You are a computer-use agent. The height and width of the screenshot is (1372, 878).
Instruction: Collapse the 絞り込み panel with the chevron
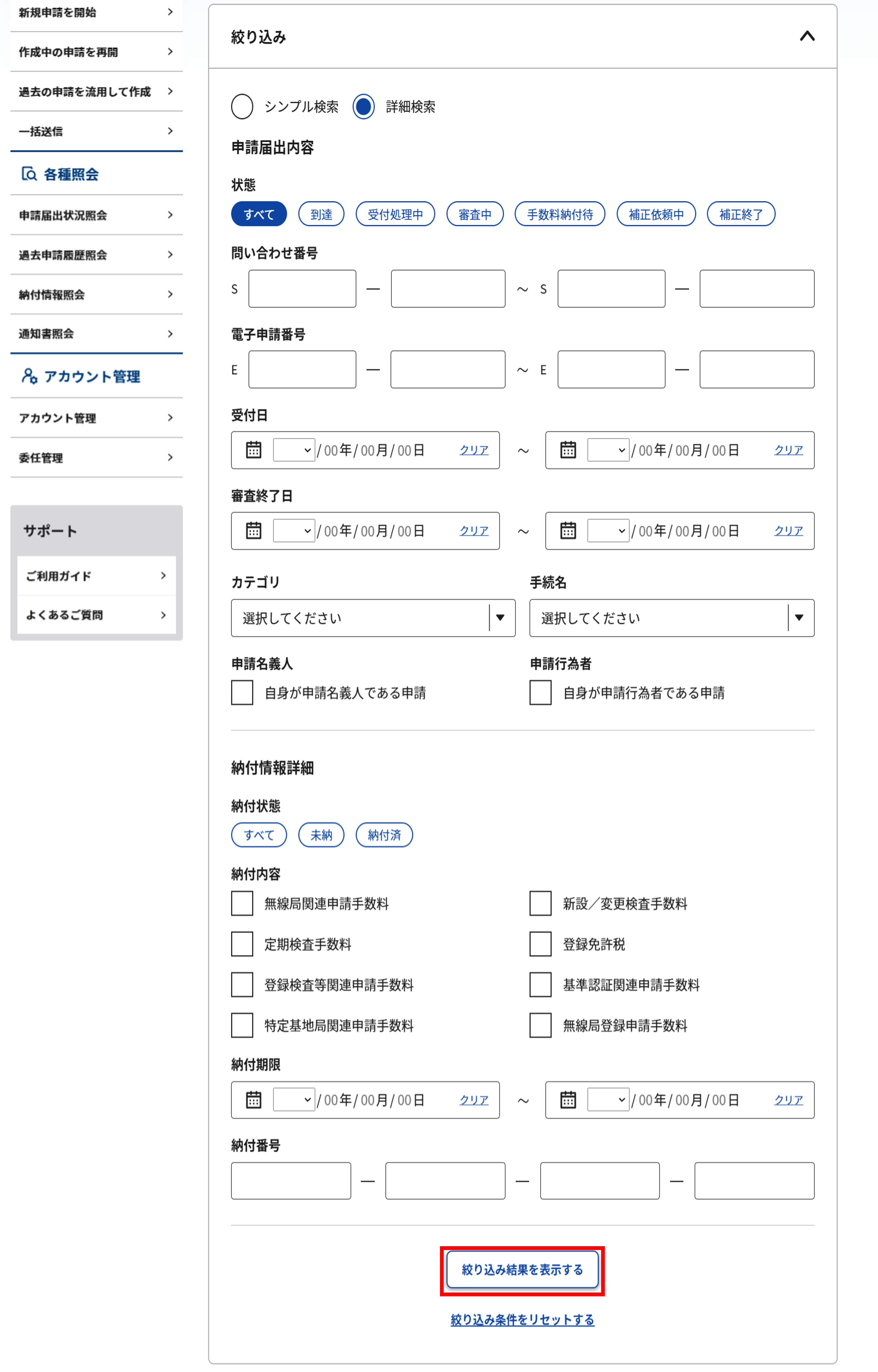[807, 36]
